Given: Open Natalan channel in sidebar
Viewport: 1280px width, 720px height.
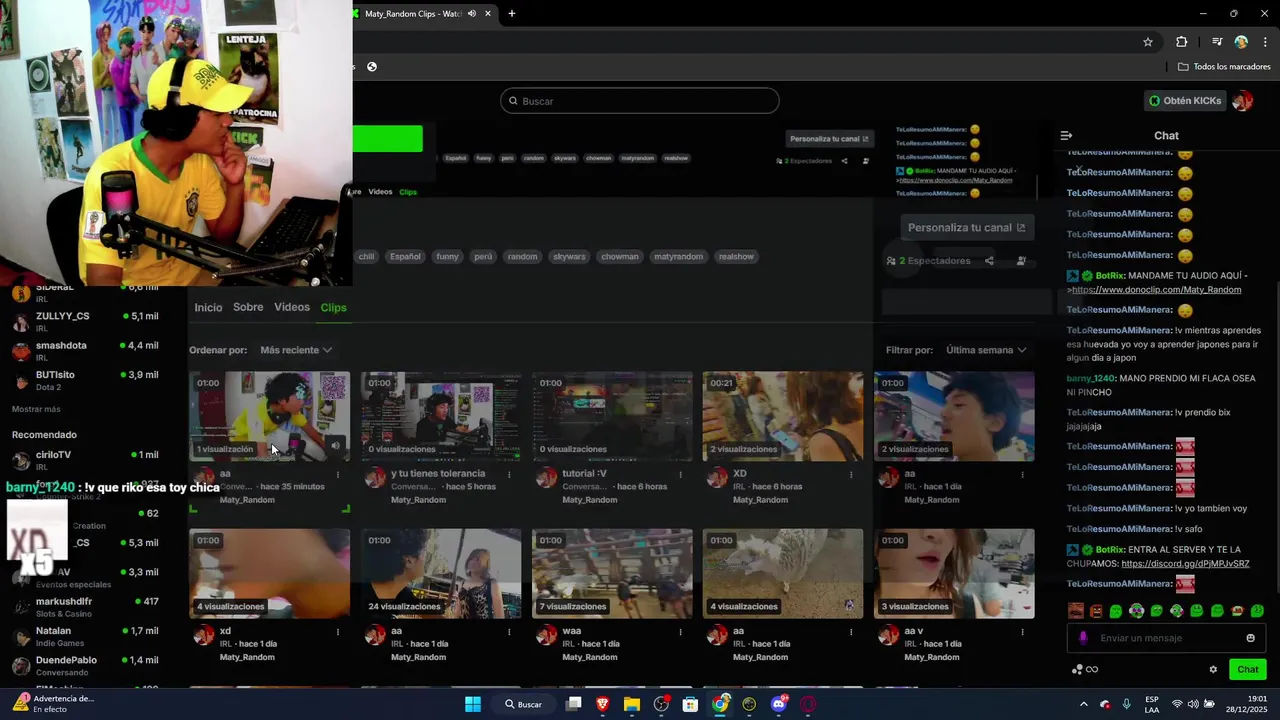Looking at the screenshot, I should click(x=85, y=636).
